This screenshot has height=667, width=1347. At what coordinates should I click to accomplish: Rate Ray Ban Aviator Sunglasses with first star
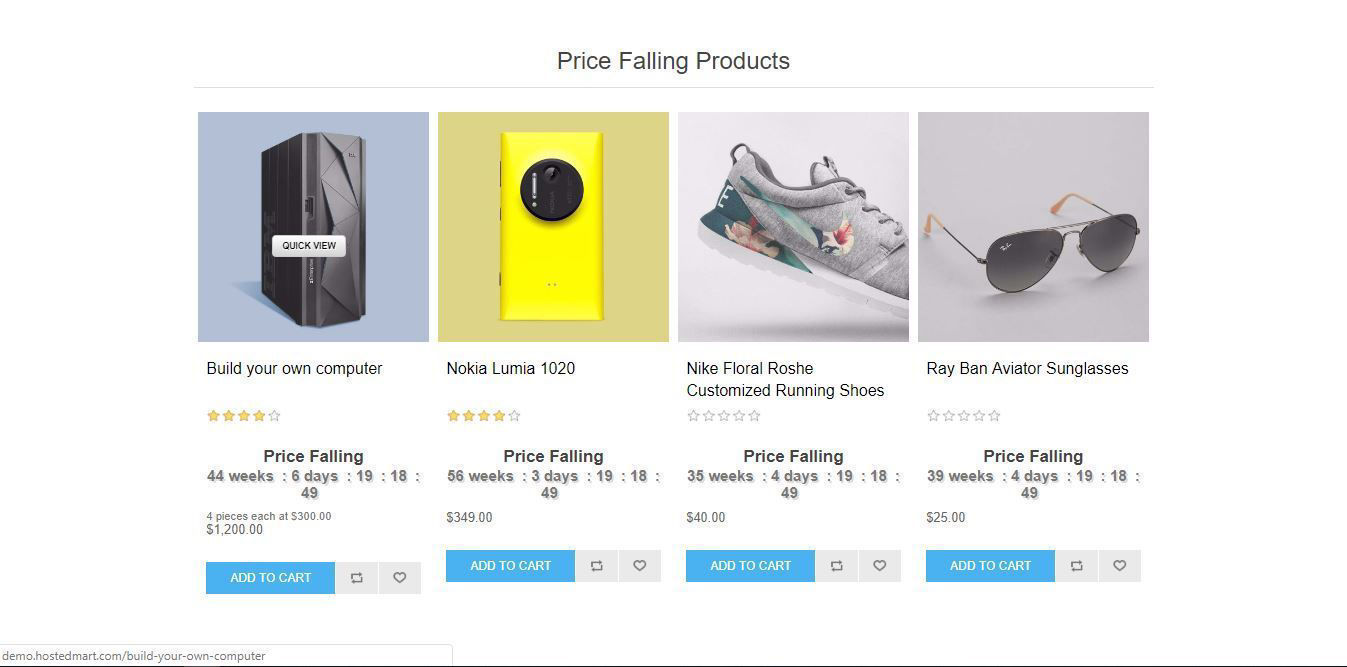pos(933,415)
